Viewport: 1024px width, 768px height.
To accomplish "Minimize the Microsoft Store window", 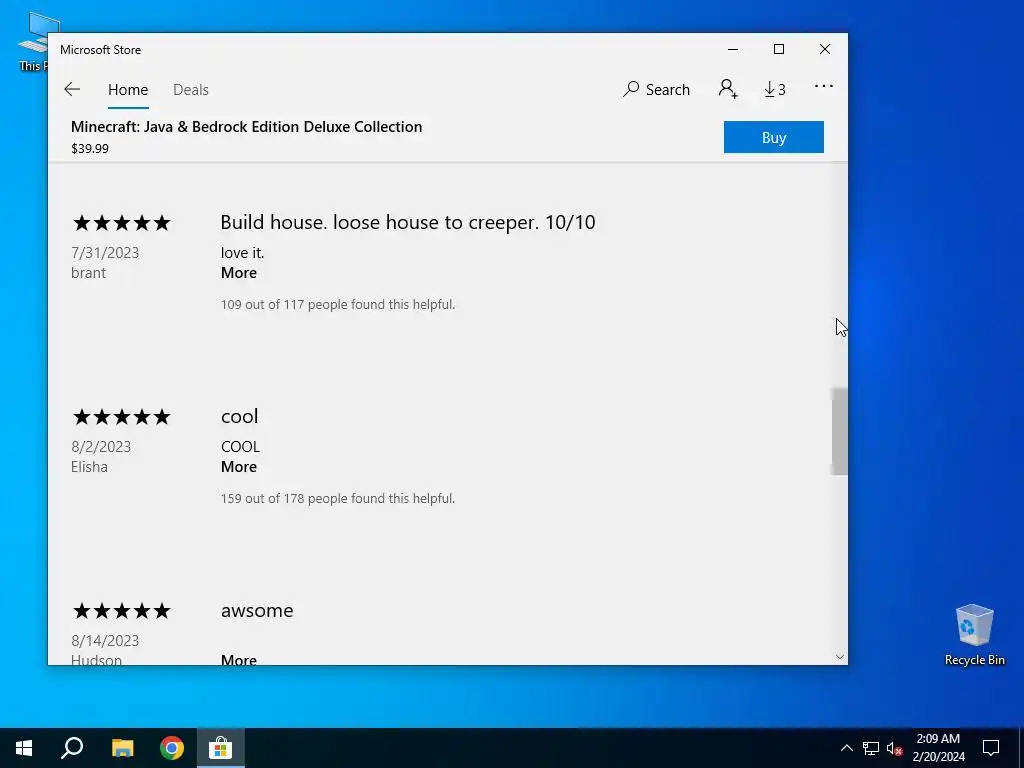I will (733, 49).
